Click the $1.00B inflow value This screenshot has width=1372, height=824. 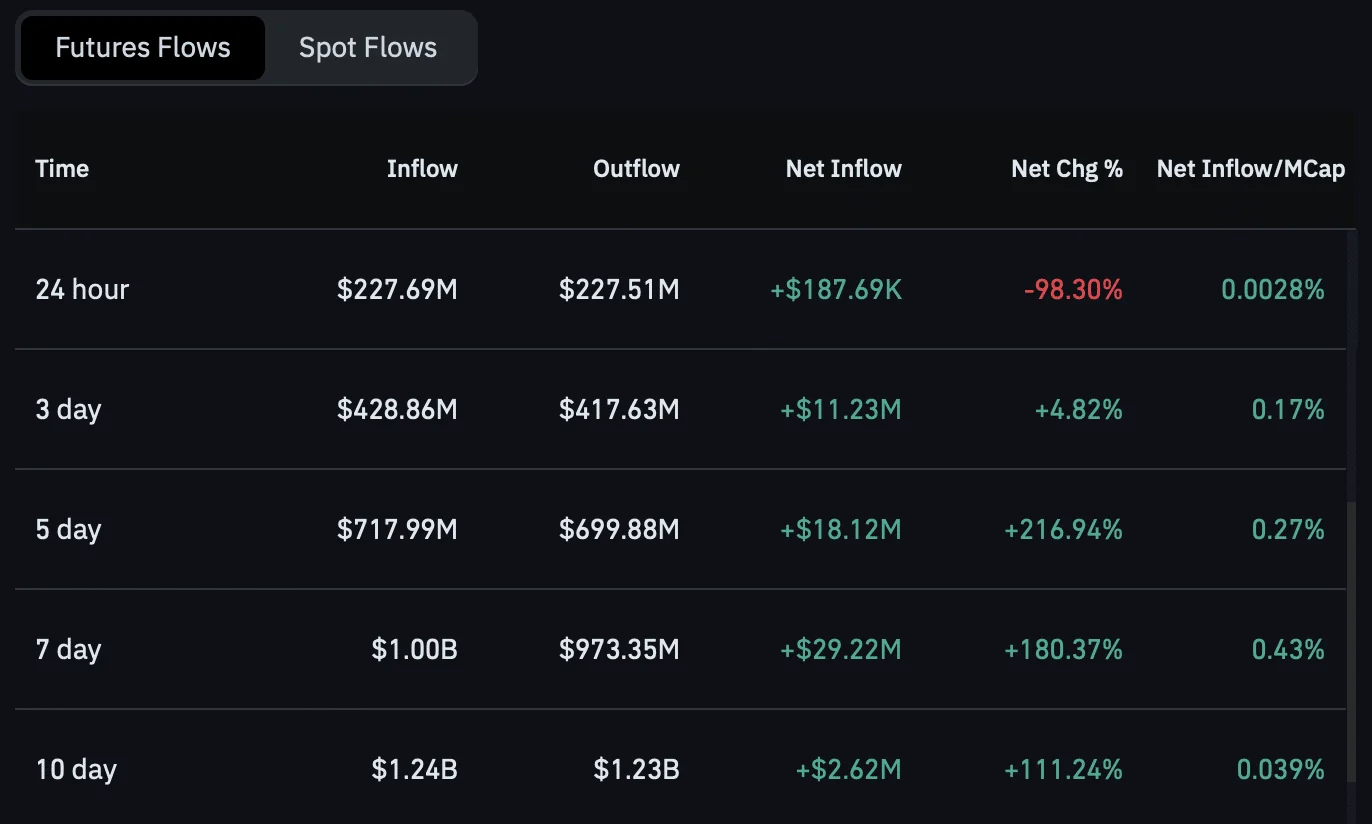[414, 650]
